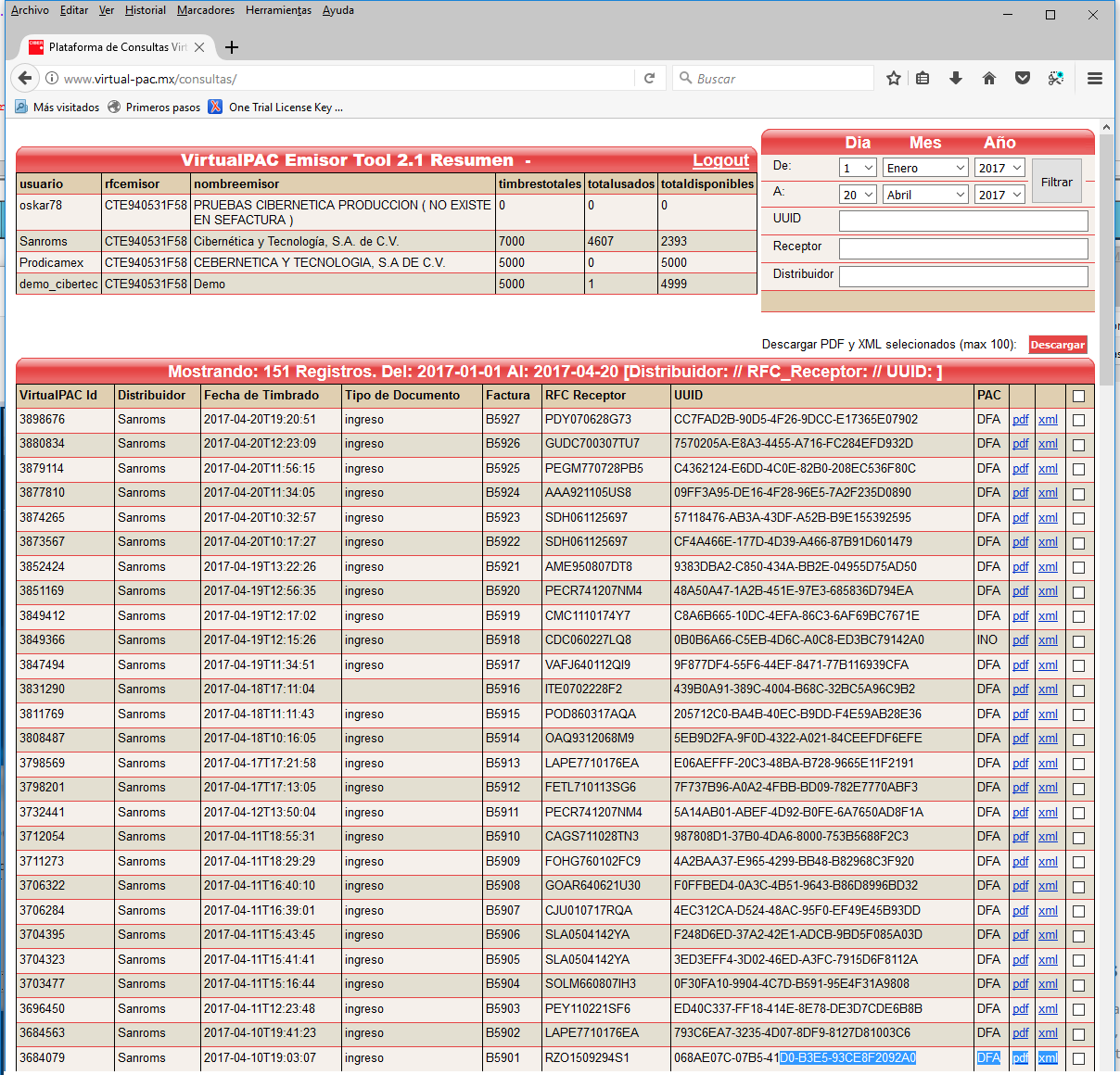Go to the home page icon
Image resolution: width=1120 pixels, height=1075 pixels.
989,79
